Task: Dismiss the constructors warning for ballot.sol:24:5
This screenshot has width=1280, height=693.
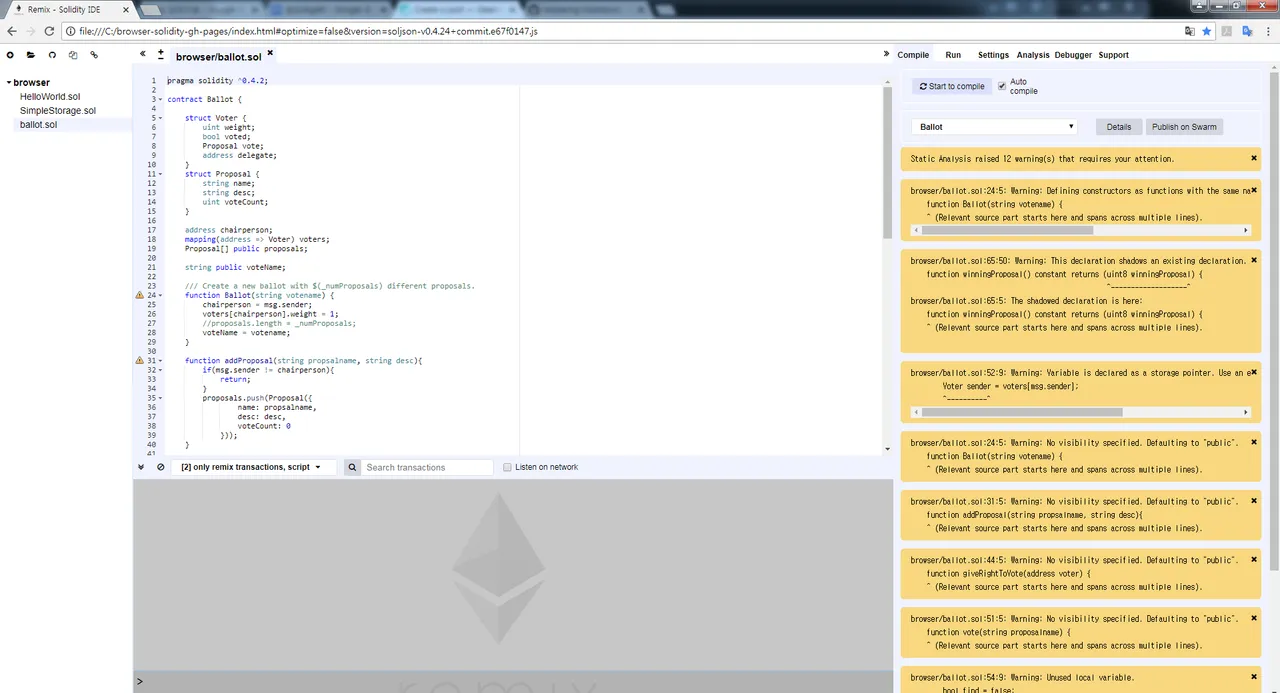Action: click(x=1254, y=190)
